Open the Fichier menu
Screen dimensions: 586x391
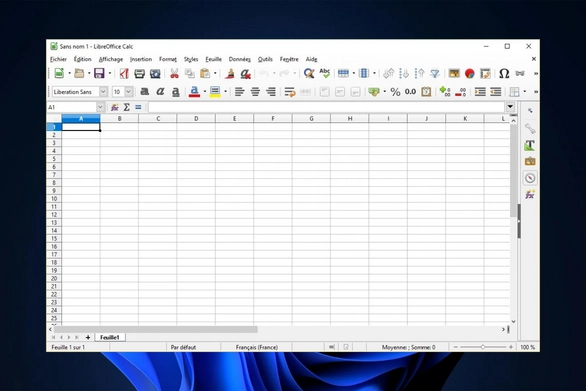(58, 59)
